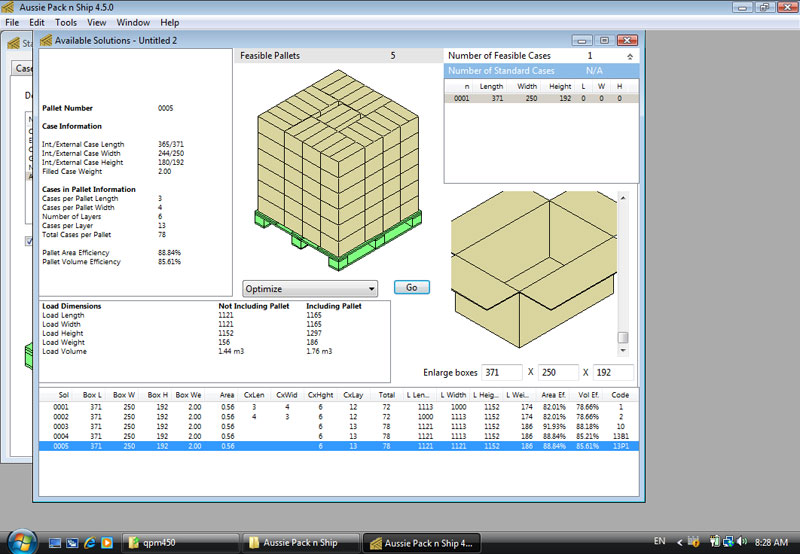Click the 8:28 AM clock
The height and width of the screenshot is (554, 800).
coord(771,542)
